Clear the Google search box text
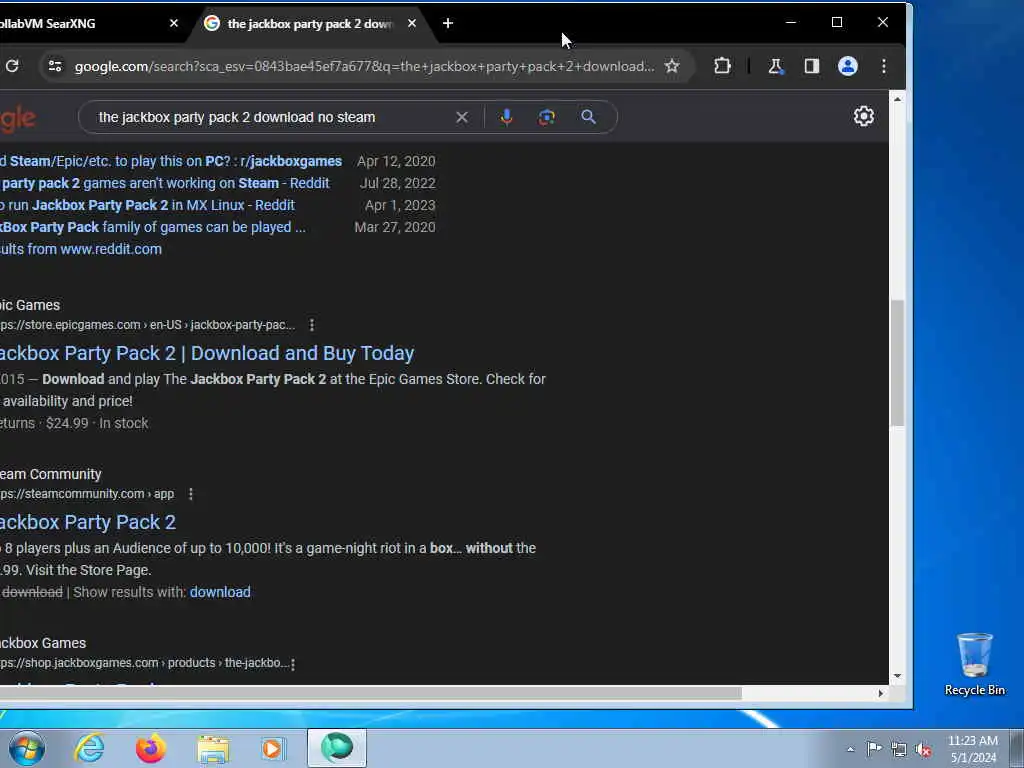1024x768 pixels. tap(462, 118)
